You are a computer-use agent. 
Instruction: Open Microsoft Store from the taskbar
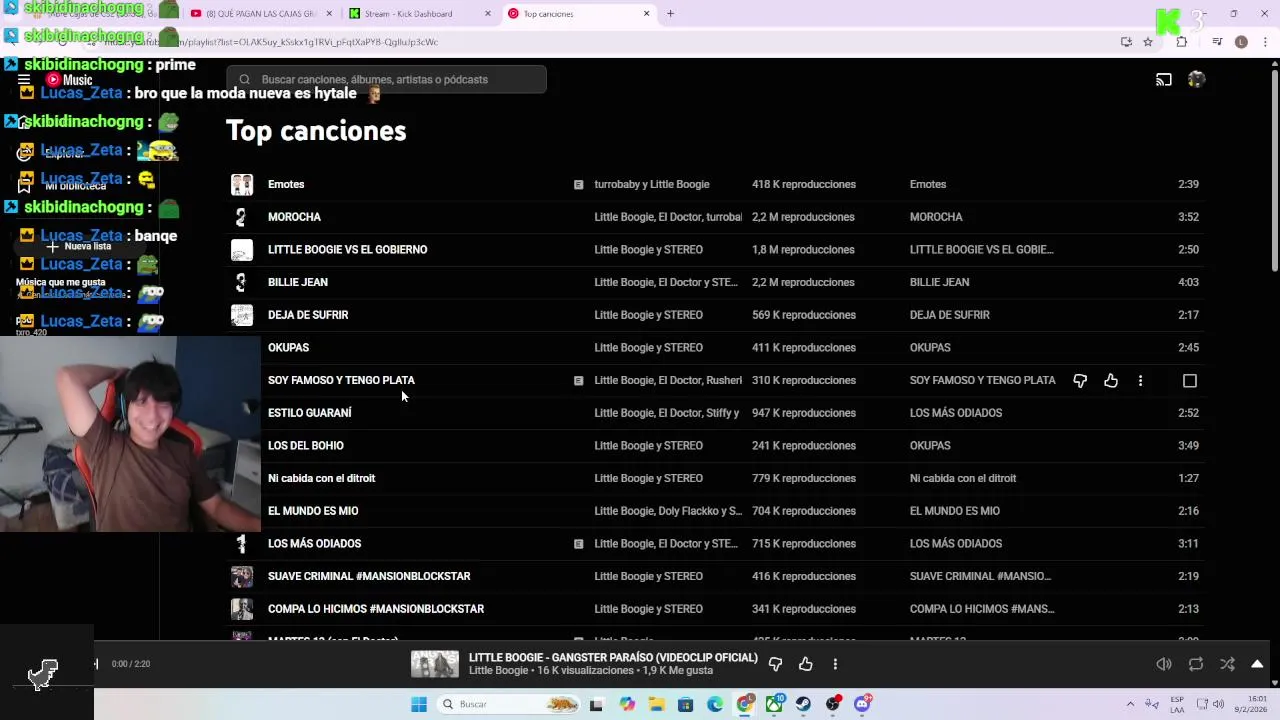pyautogui.click(x=685, y=704)
